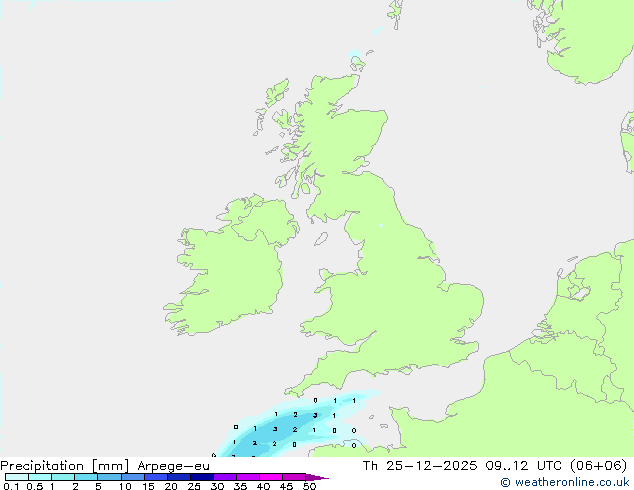Click the legend label '0.1'
This screenshot has height=490, width=634.
(x=11, y=486)
